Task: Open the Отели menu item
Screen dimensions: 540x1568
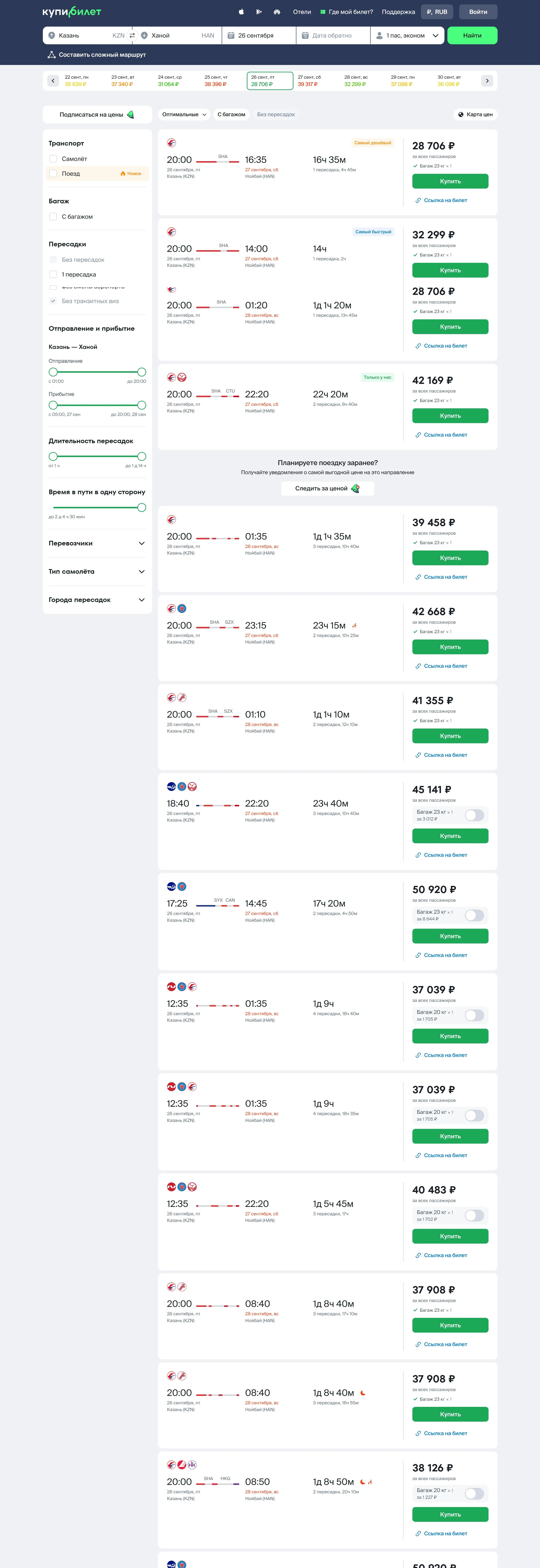Action: [302, 12]
